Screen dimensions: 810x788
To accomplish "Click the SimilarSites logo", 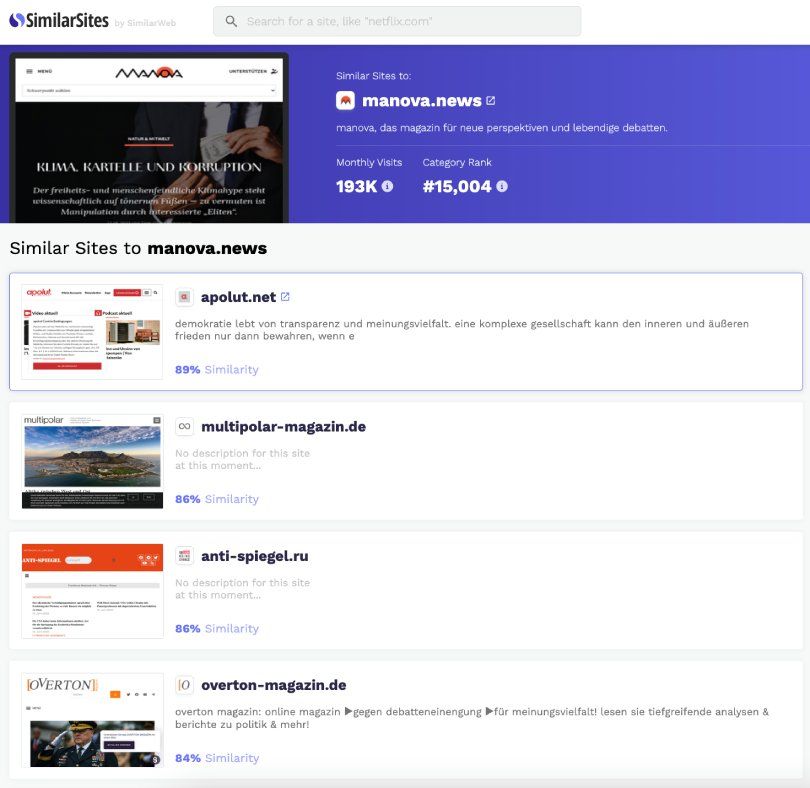I will 58,21.
